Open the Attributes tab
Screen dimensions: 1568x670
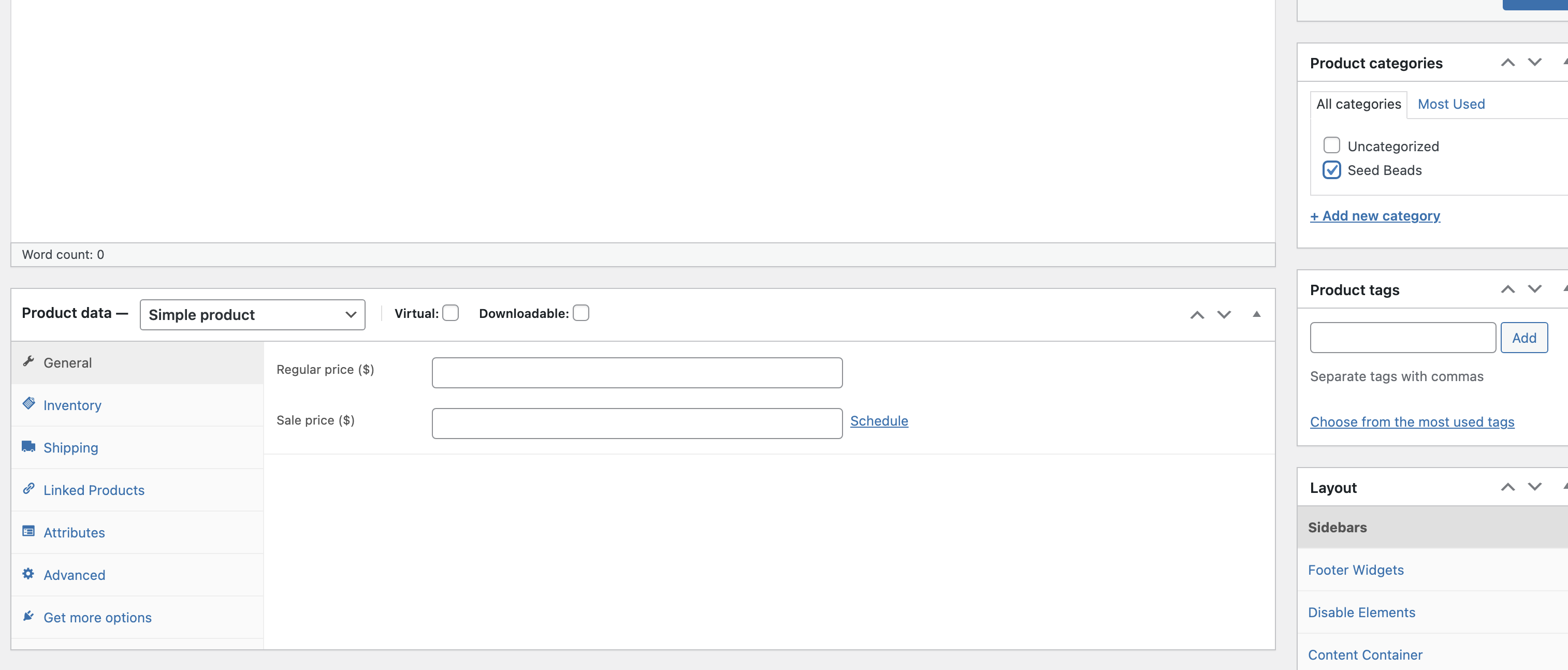[x=137, y=532]
